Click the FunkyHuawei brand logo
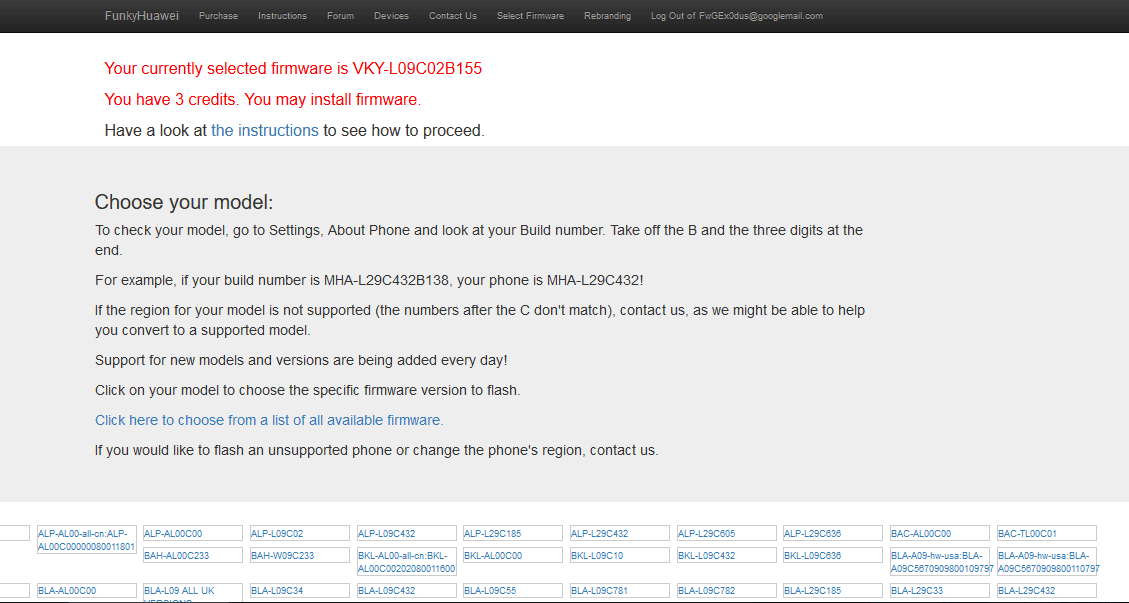The image size is (1129, 603). tap(141, 15)
